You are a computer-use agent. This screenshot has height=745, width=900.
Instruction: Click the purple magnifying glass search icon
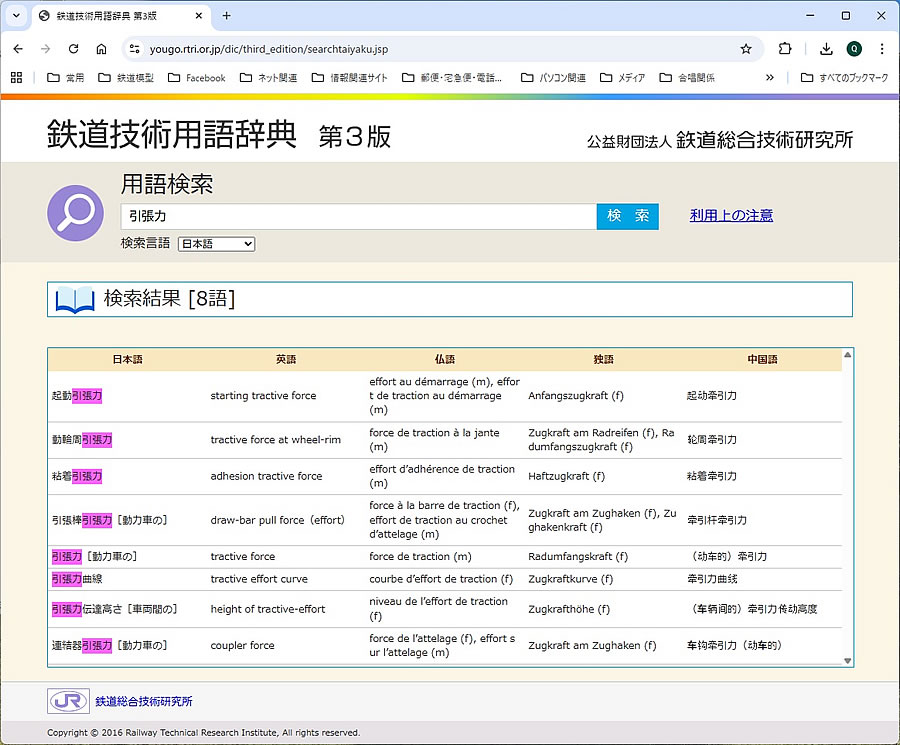(x=75, y=213)
